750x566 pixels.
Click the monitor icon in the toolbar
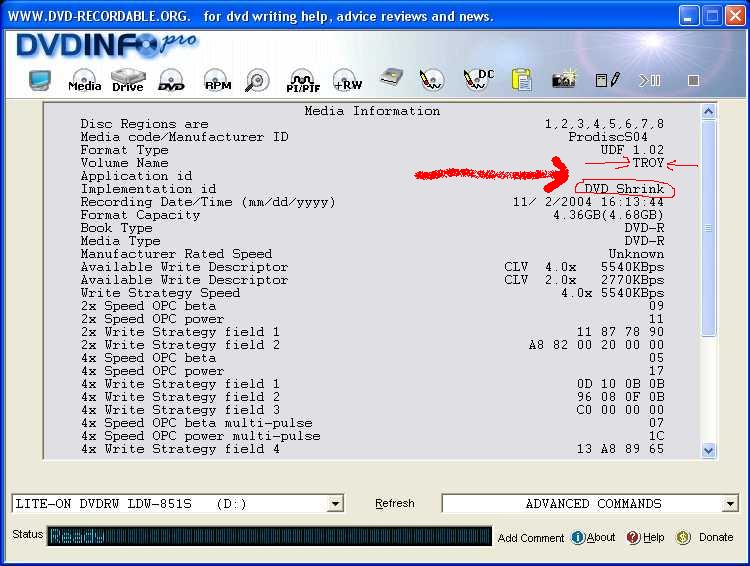[40, 80]
